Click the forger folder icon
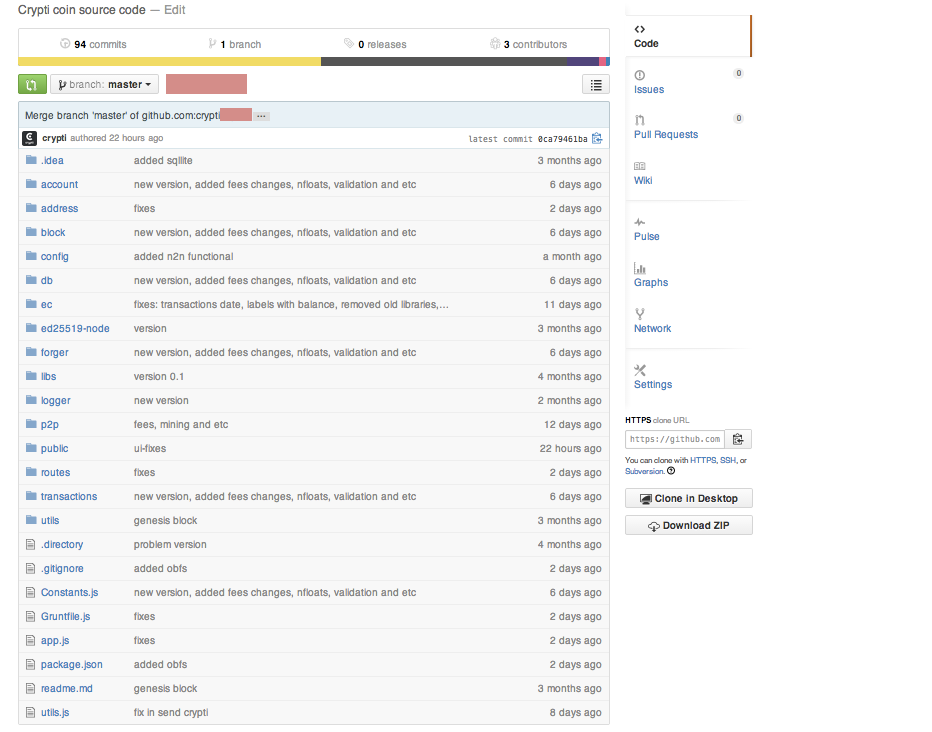 (x=32, y=352)
